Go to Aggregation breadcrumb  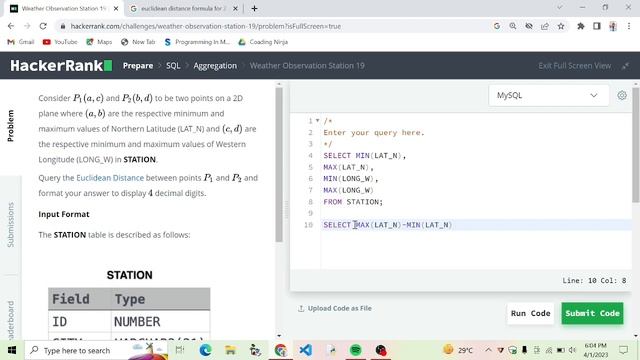click(215, 66)
